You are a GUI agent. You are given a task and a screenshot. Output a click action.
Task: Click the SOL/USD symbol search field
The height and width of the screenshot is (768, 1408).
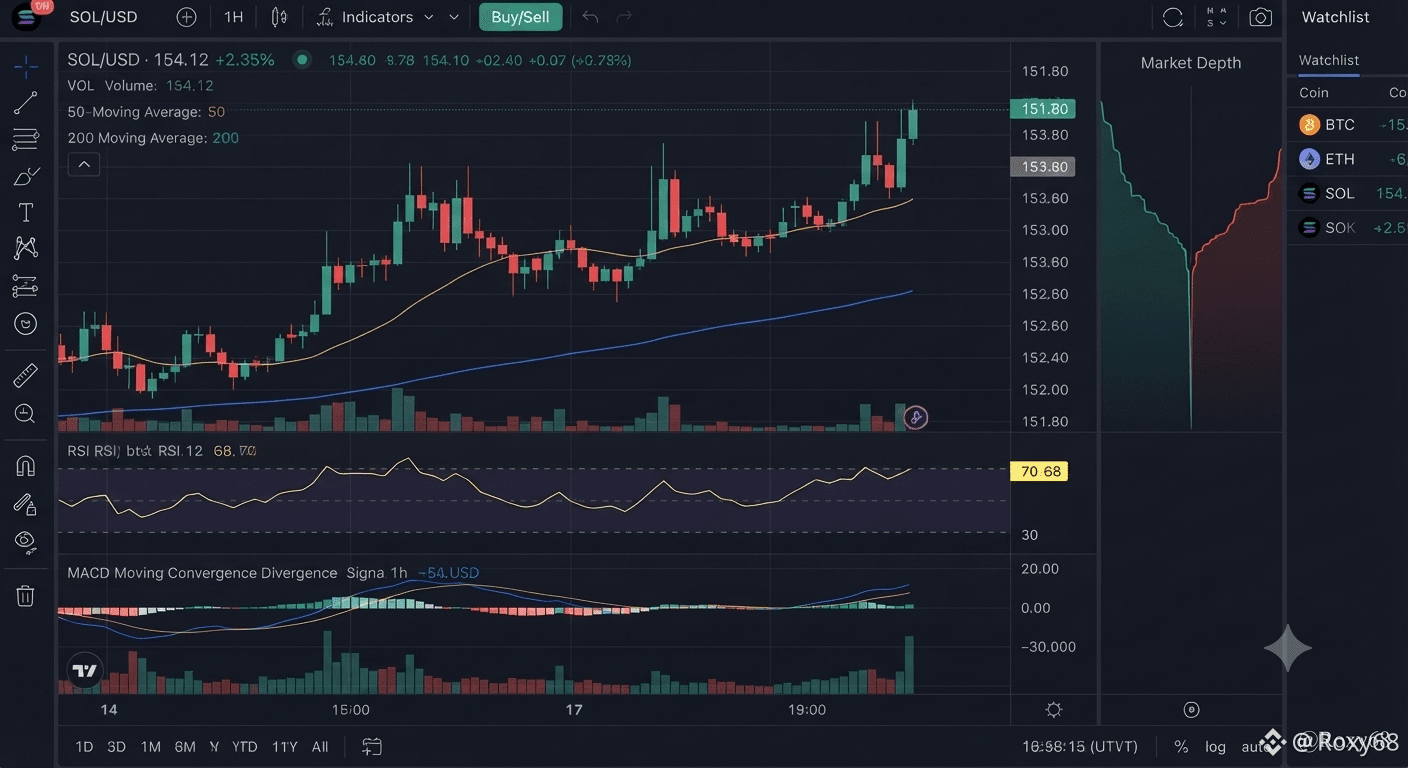tap(104, 17)
